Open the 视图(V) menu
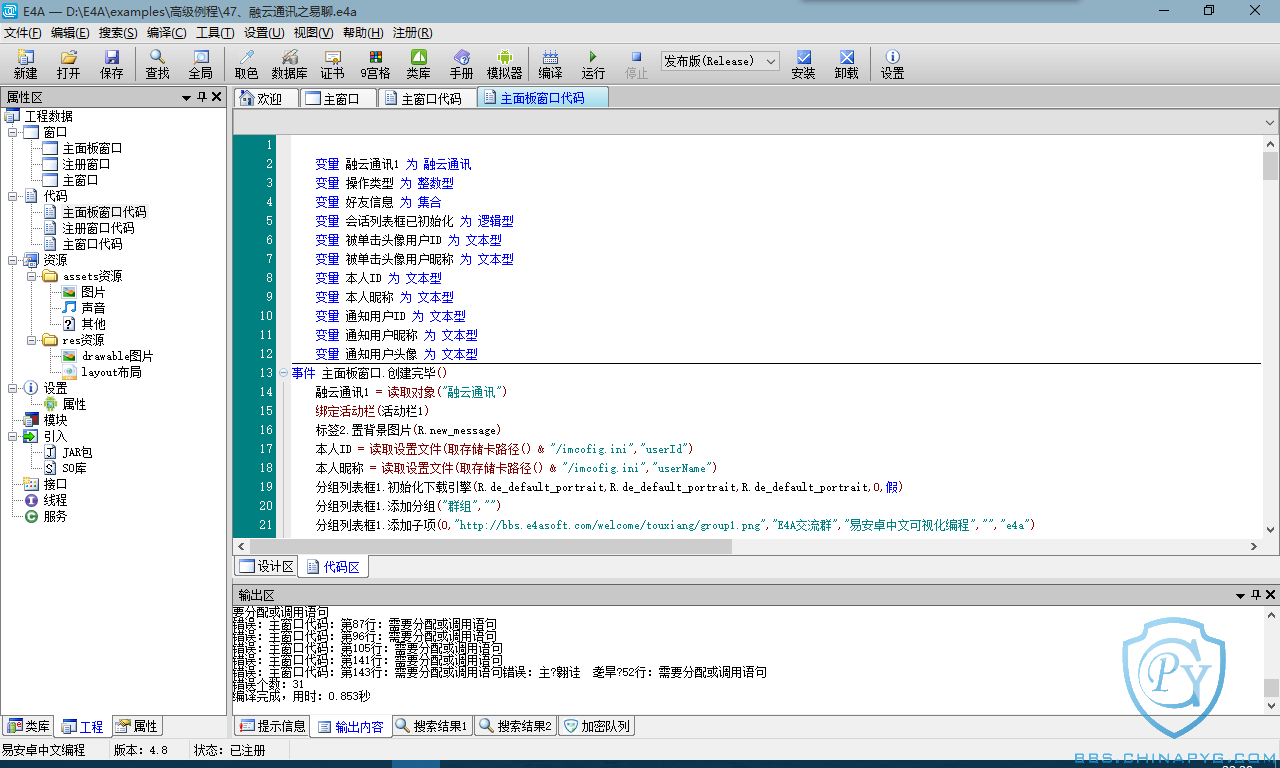Image resolution: width=1280 pixels, height=768 pixels. click(x=313, y=32)
